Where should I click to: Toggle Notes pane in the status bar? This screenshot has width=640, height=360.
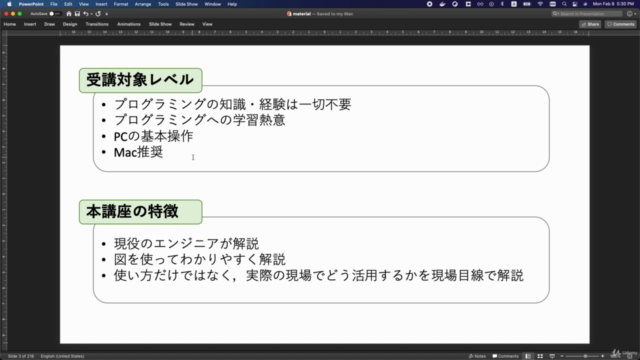tap(477, 356)
